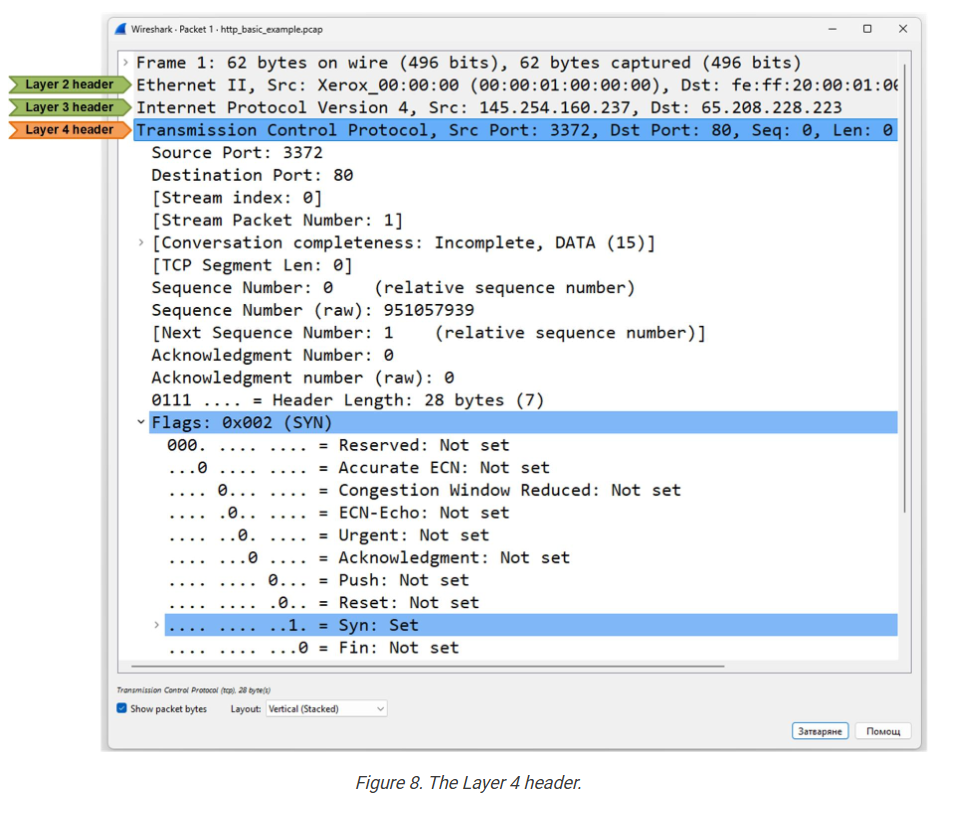Click the horizontal scrollbar under packet tree
The image size is (958, 819).
coord(420,665)
